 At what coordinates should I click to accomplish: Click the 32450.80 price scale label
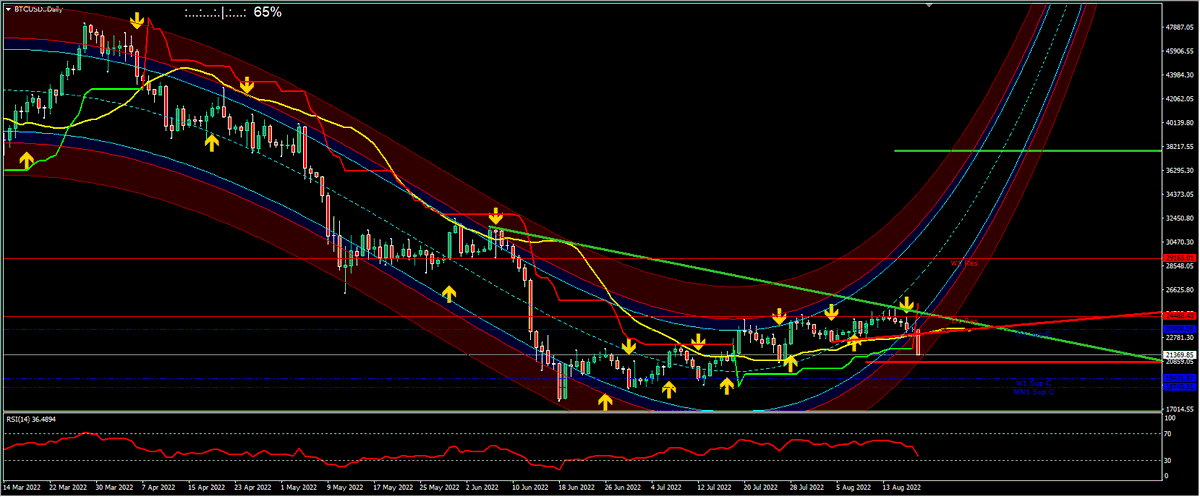1180,219
